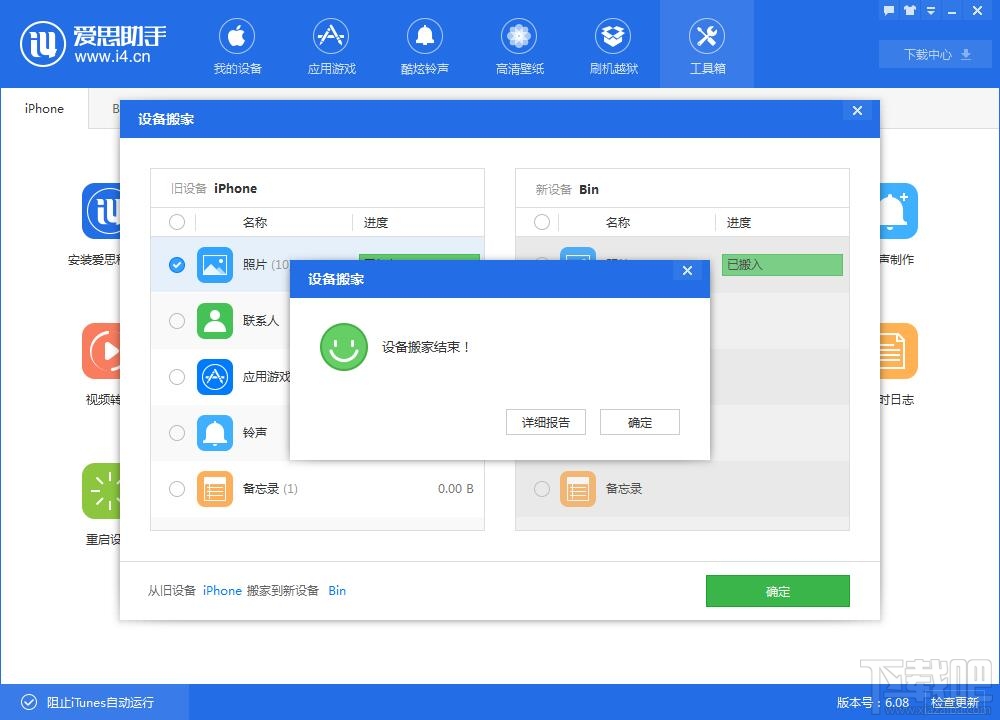The height and width of the screenshot is (720, 1000).
Task: Open the 酷炫铃声 section
Action: [424, 44]
